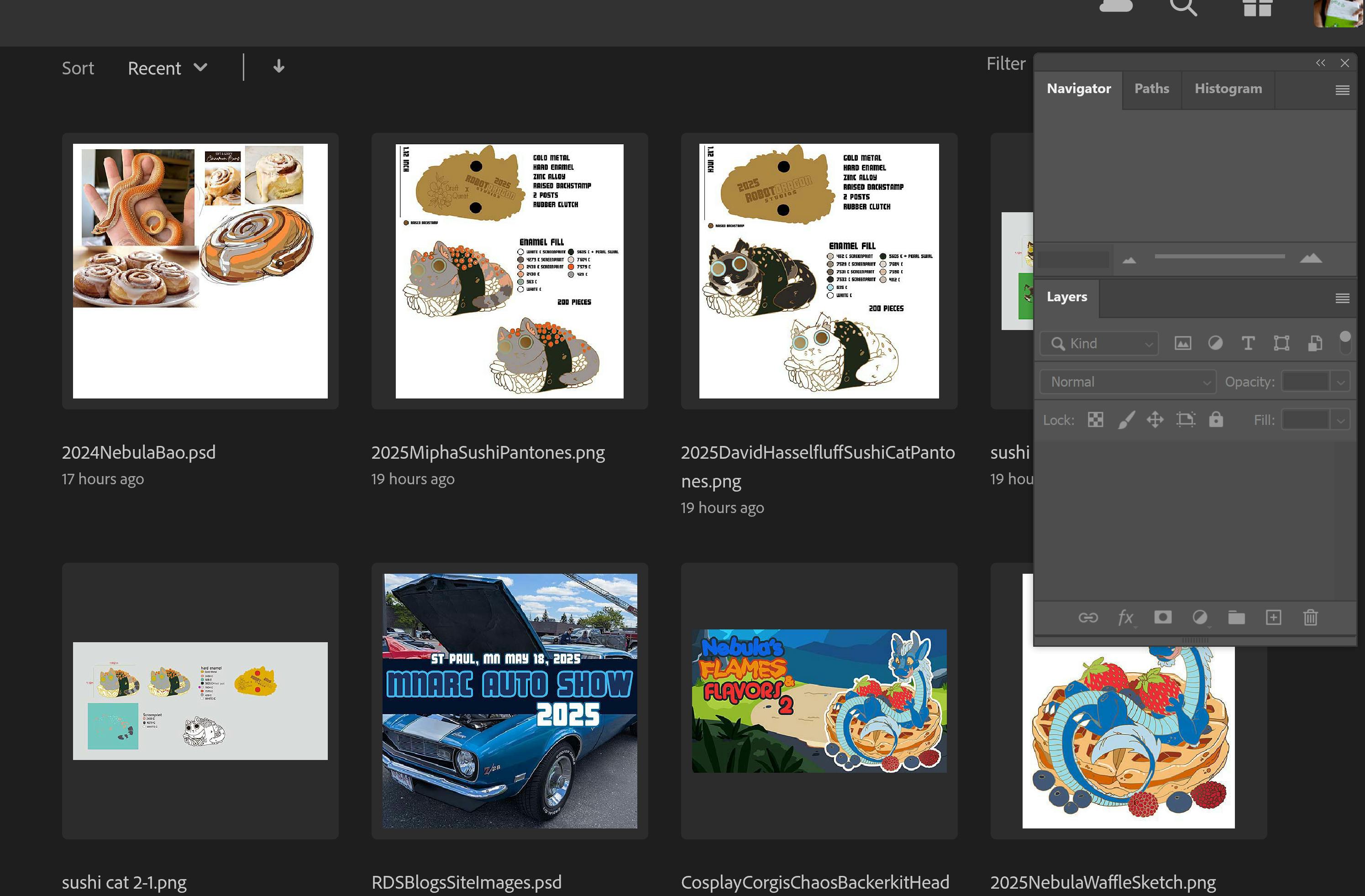The height and width of the screenshot is (896, 1365).
Task: Open the 2024NebulaBao.psd thumbnail
Action: click(x=200, y=271)
